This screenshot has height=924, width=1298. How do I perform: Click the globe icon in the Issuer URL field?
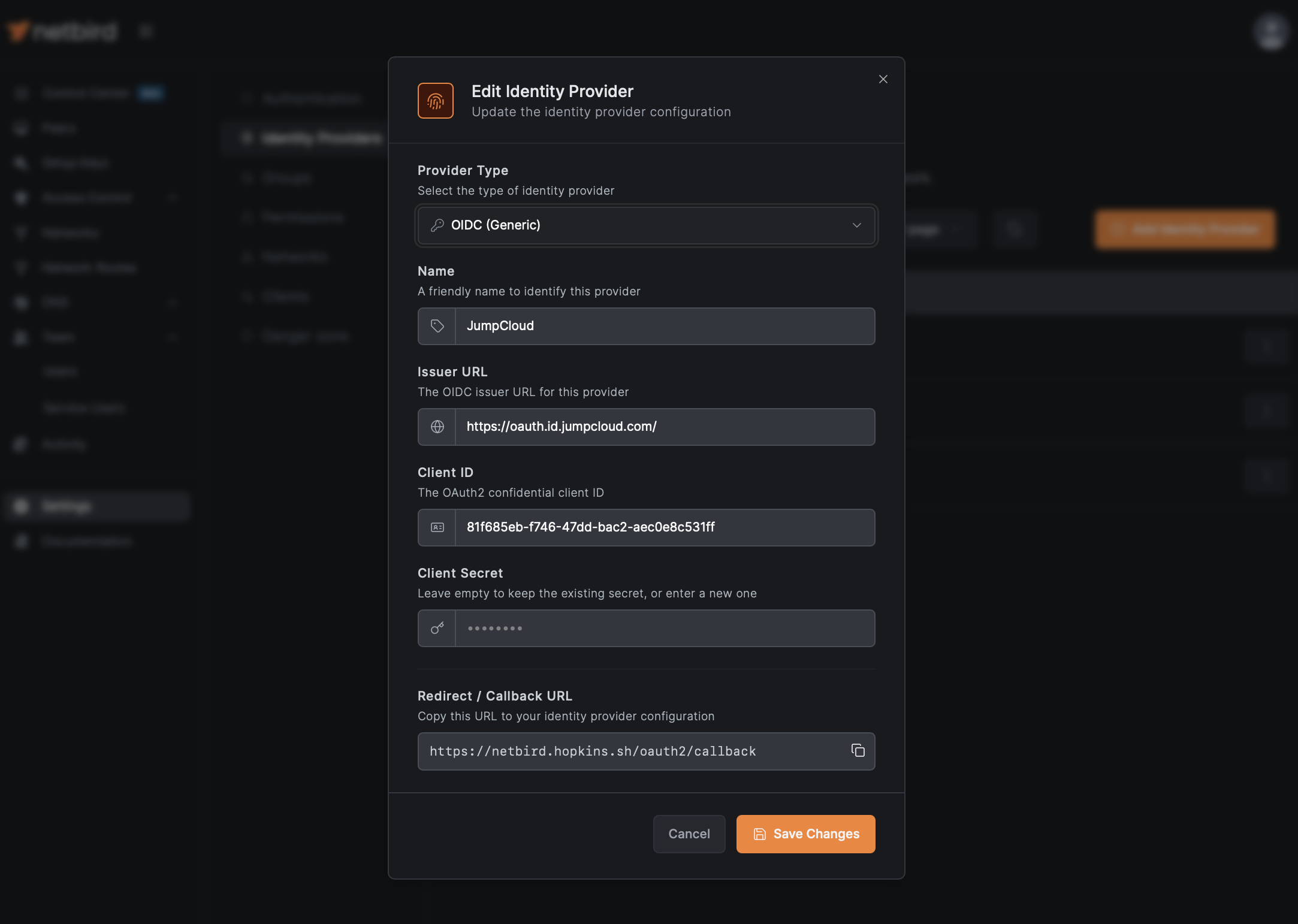coord(437,427)
